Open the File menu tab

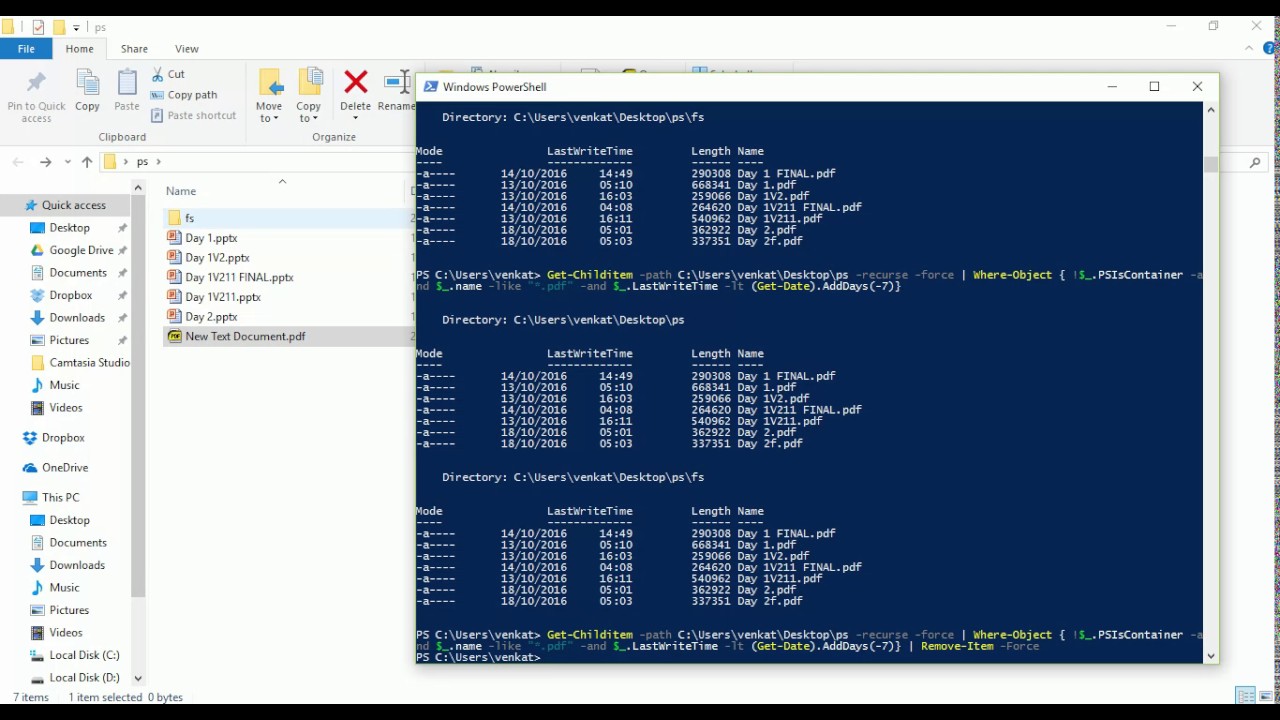pos(26,48)
